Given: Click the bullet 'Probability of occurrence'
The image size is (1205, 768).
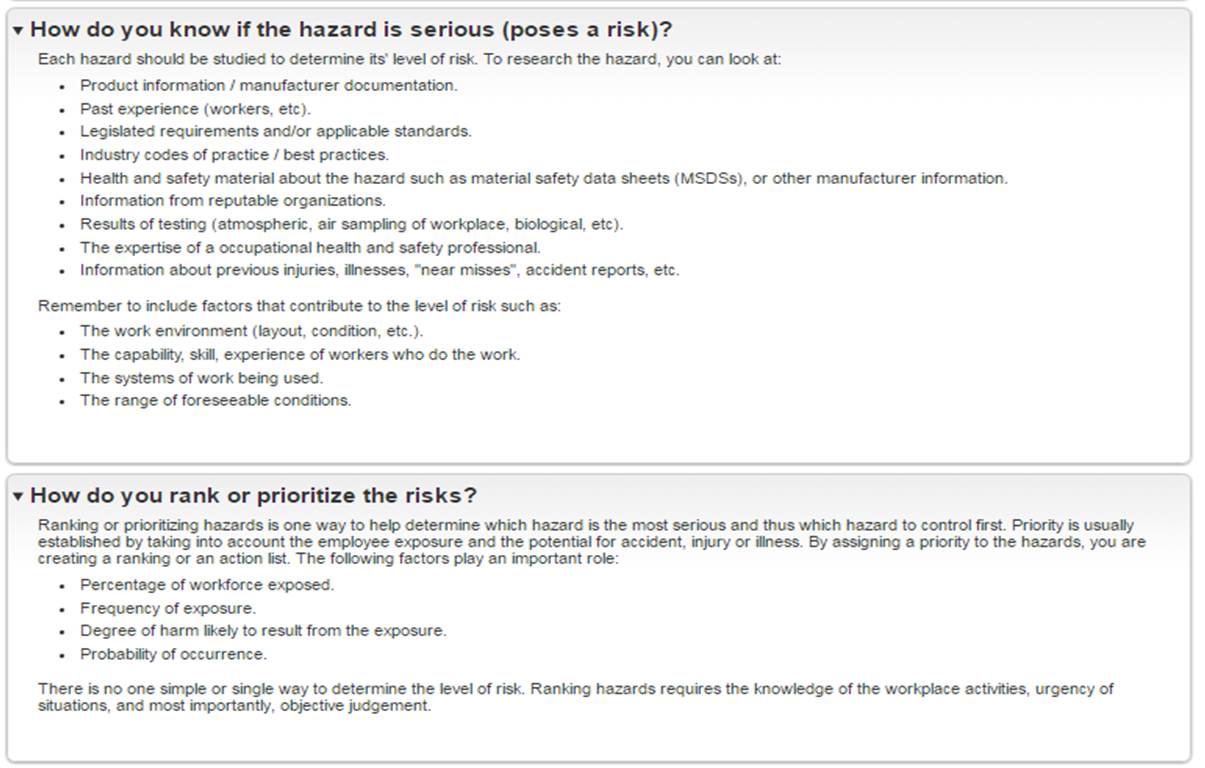Looking at the screenshot, I should coord(182,653).
